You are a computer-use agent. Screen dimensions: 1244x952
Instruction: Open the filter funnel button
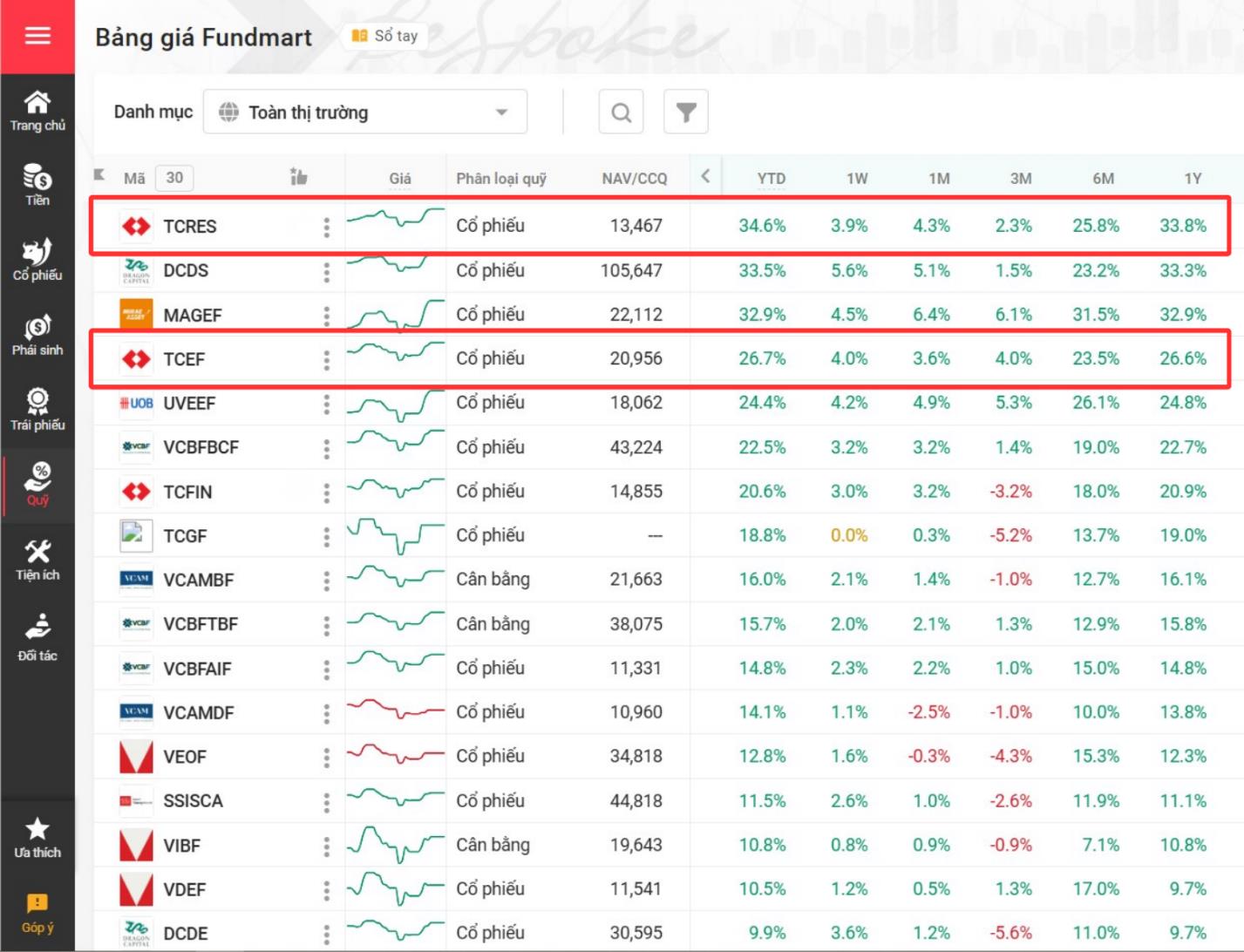point(686,112)
